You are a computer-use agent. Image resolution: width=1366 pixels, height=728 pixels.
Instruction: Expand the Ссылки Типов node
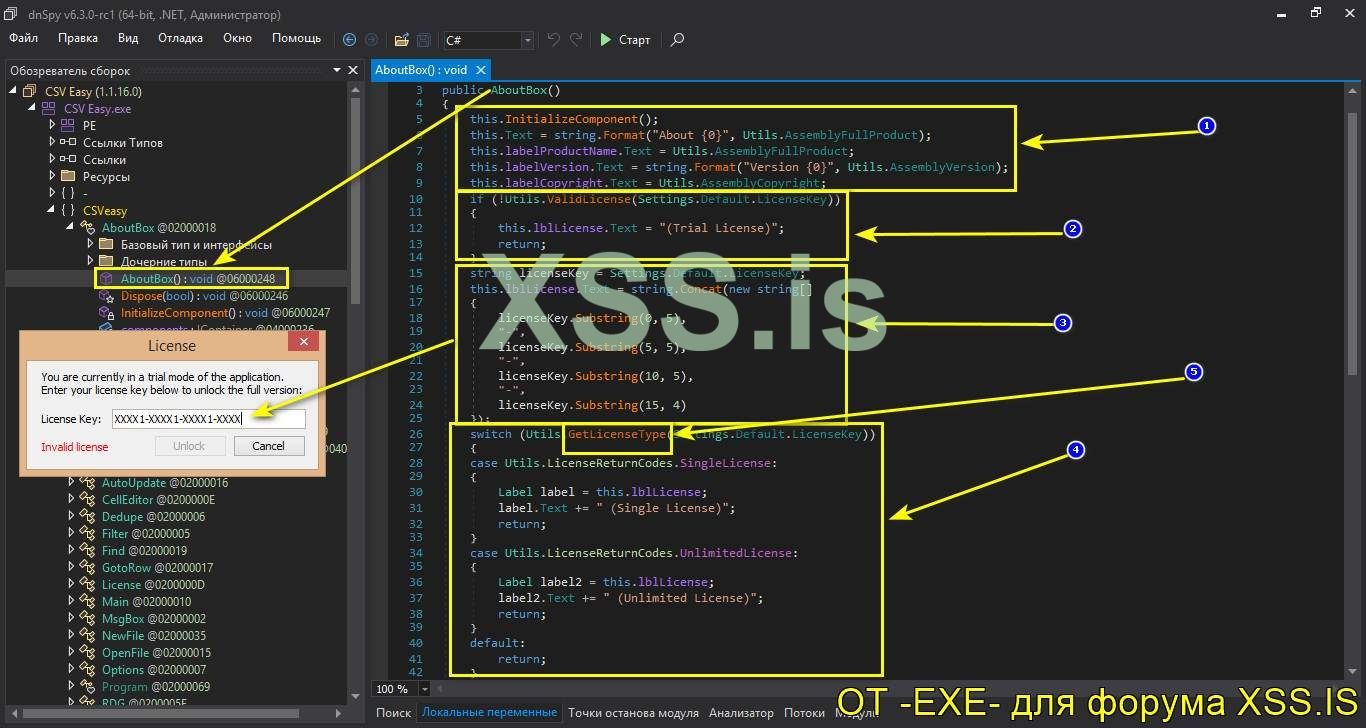(52, 142)
